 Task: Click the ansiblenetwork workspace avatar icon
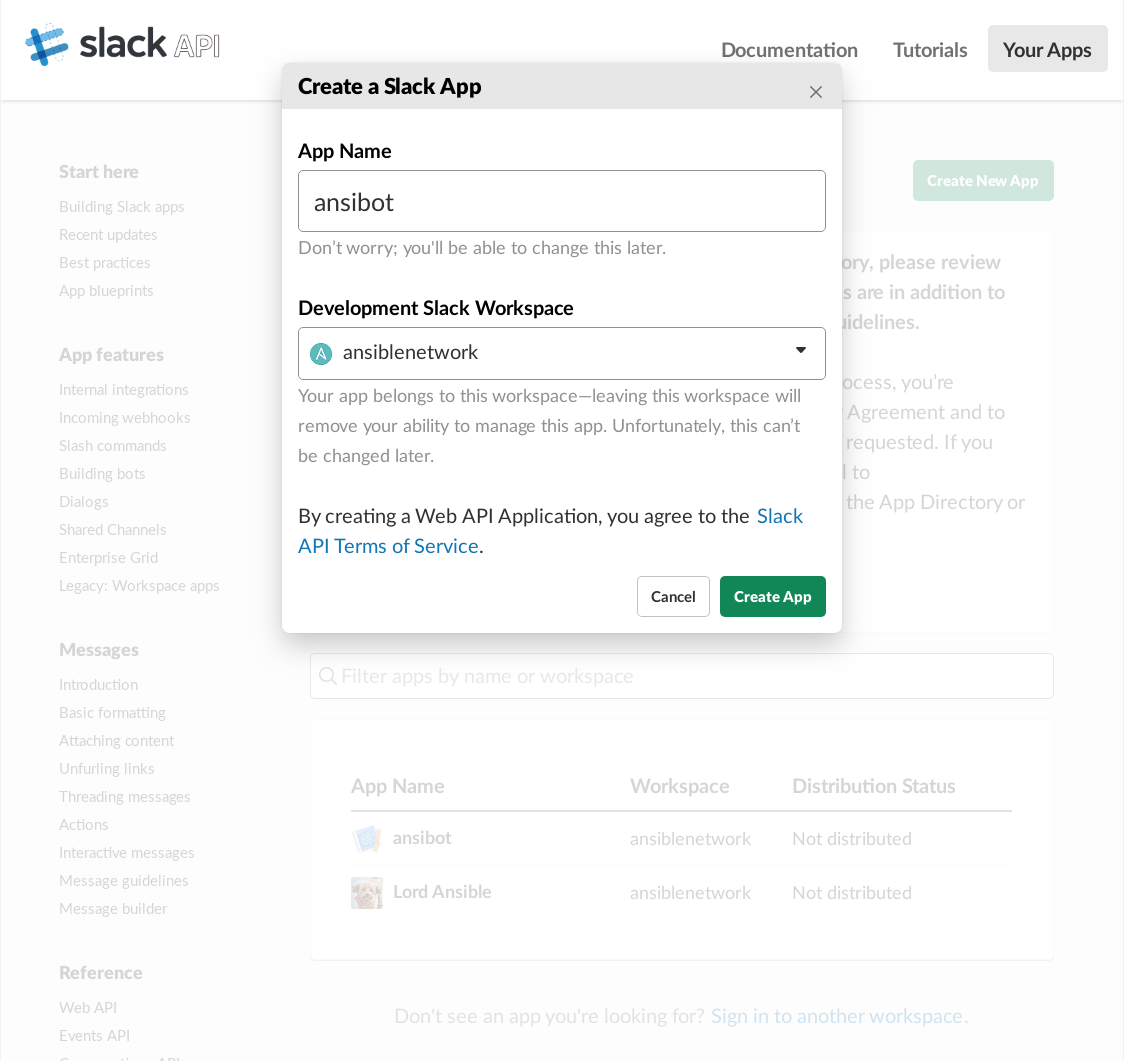[x=321, y=354]
